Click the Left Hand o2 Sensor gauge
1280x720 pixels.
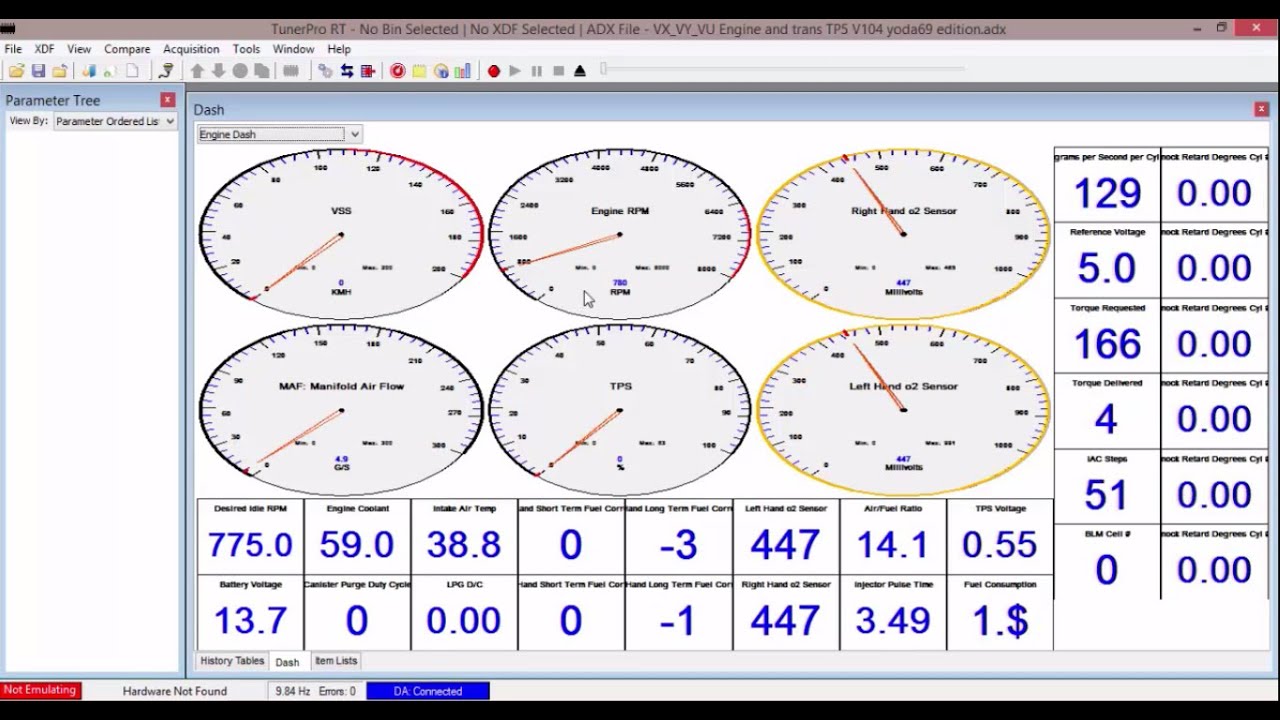(903, 409)
